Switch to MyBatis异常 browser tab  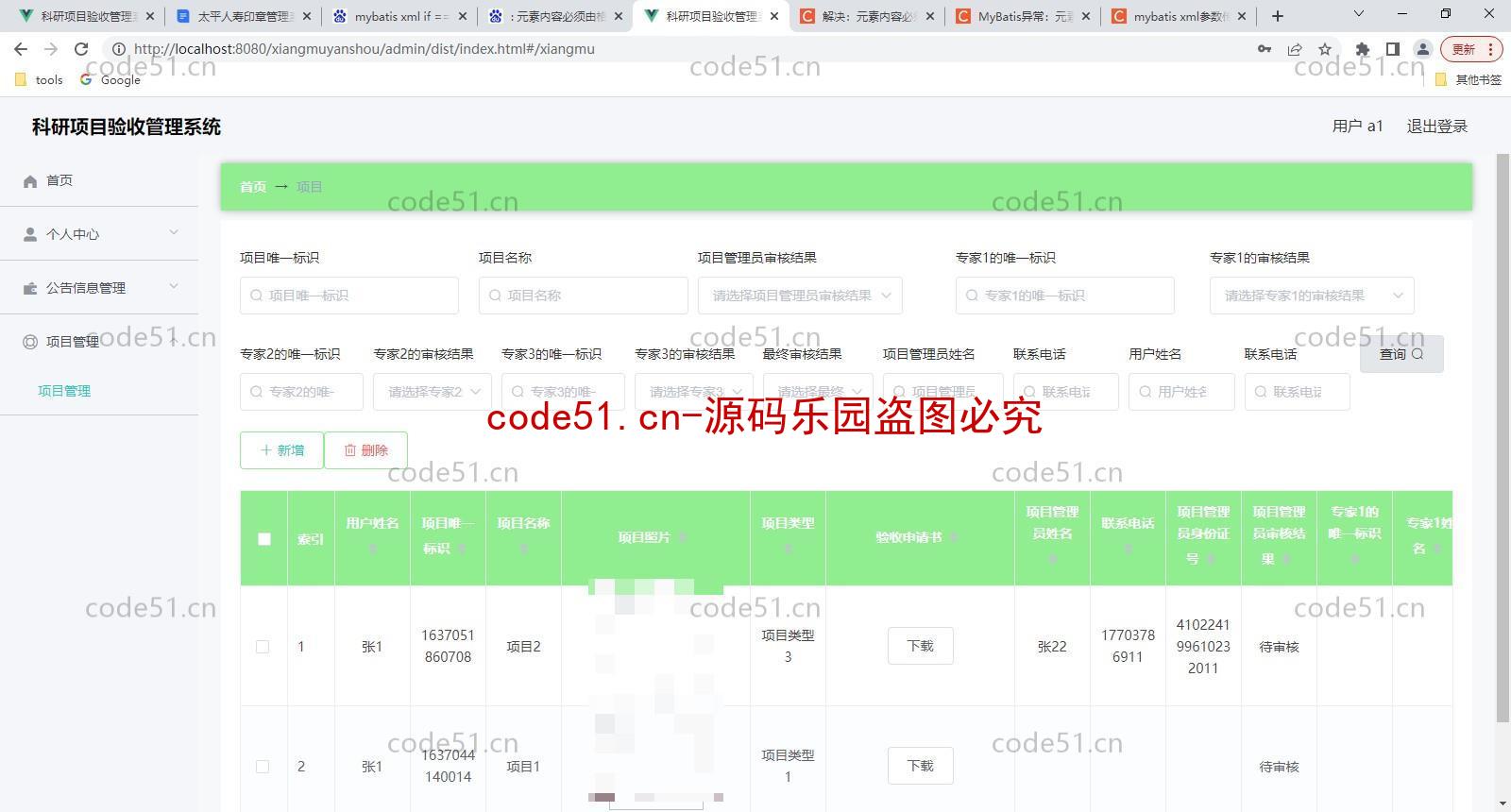coord(1025,16)
